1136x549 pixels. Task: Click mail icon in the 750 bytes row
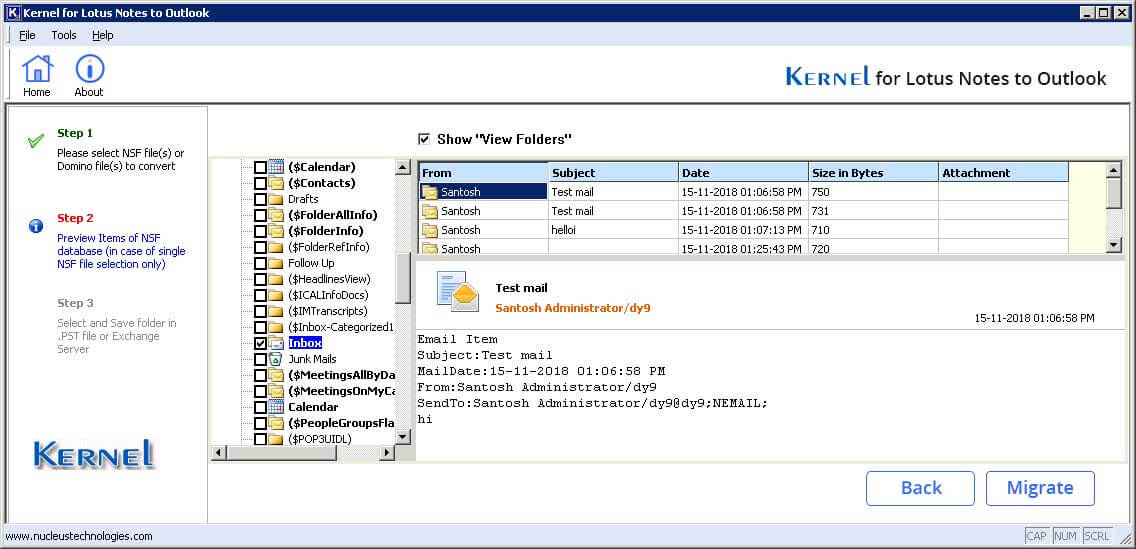(x=430, y=192)
